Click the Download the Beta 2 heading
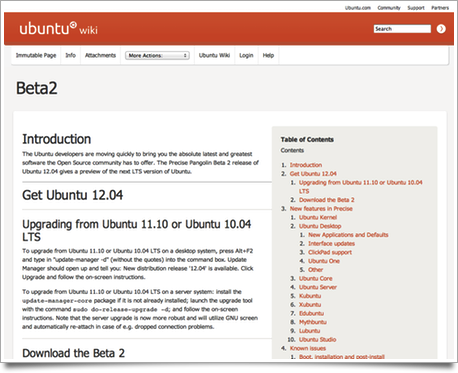 74,353
